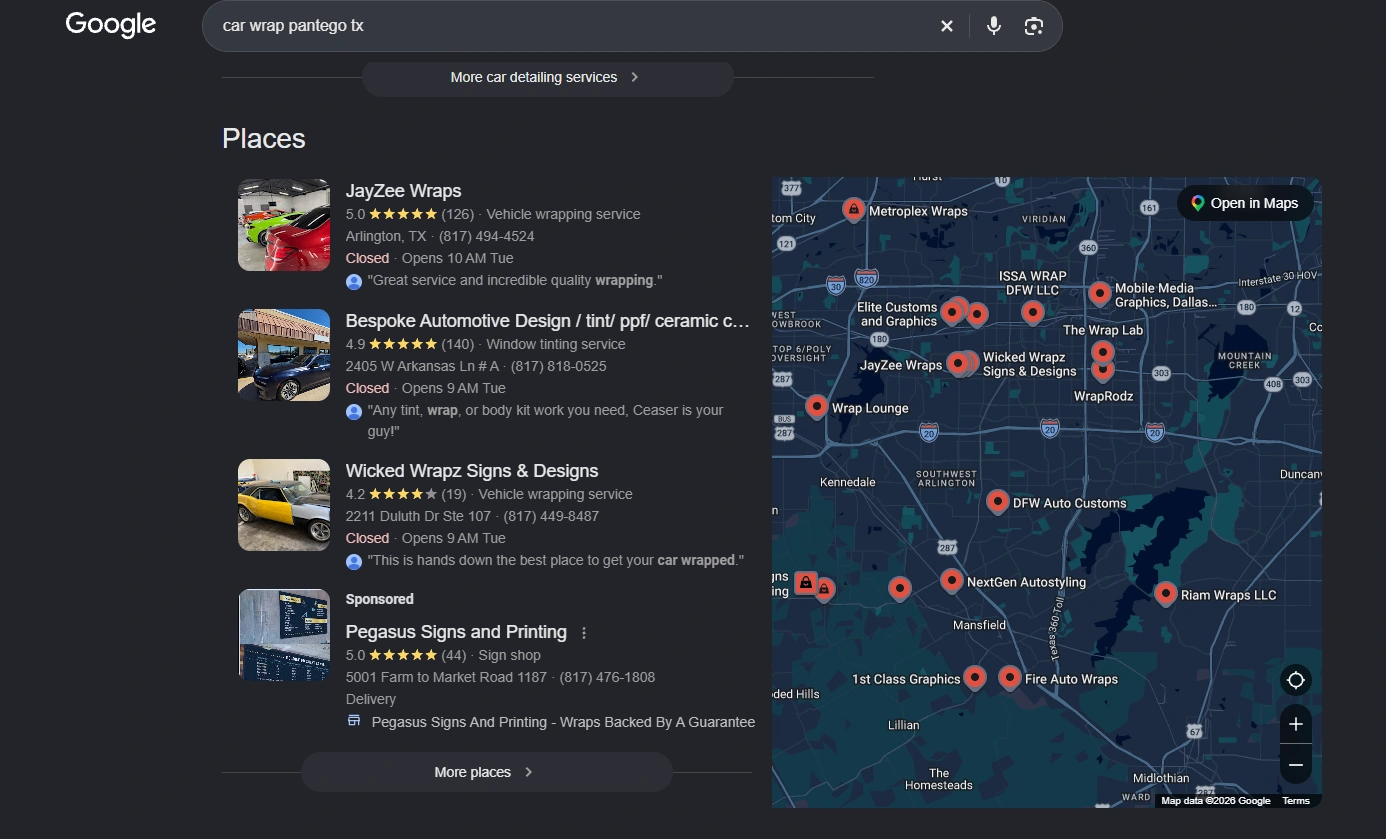Screen dimensions: 1386x839
Task: Open the Pegasus Signs and Printing listing
Action: (x=456, y=632)
